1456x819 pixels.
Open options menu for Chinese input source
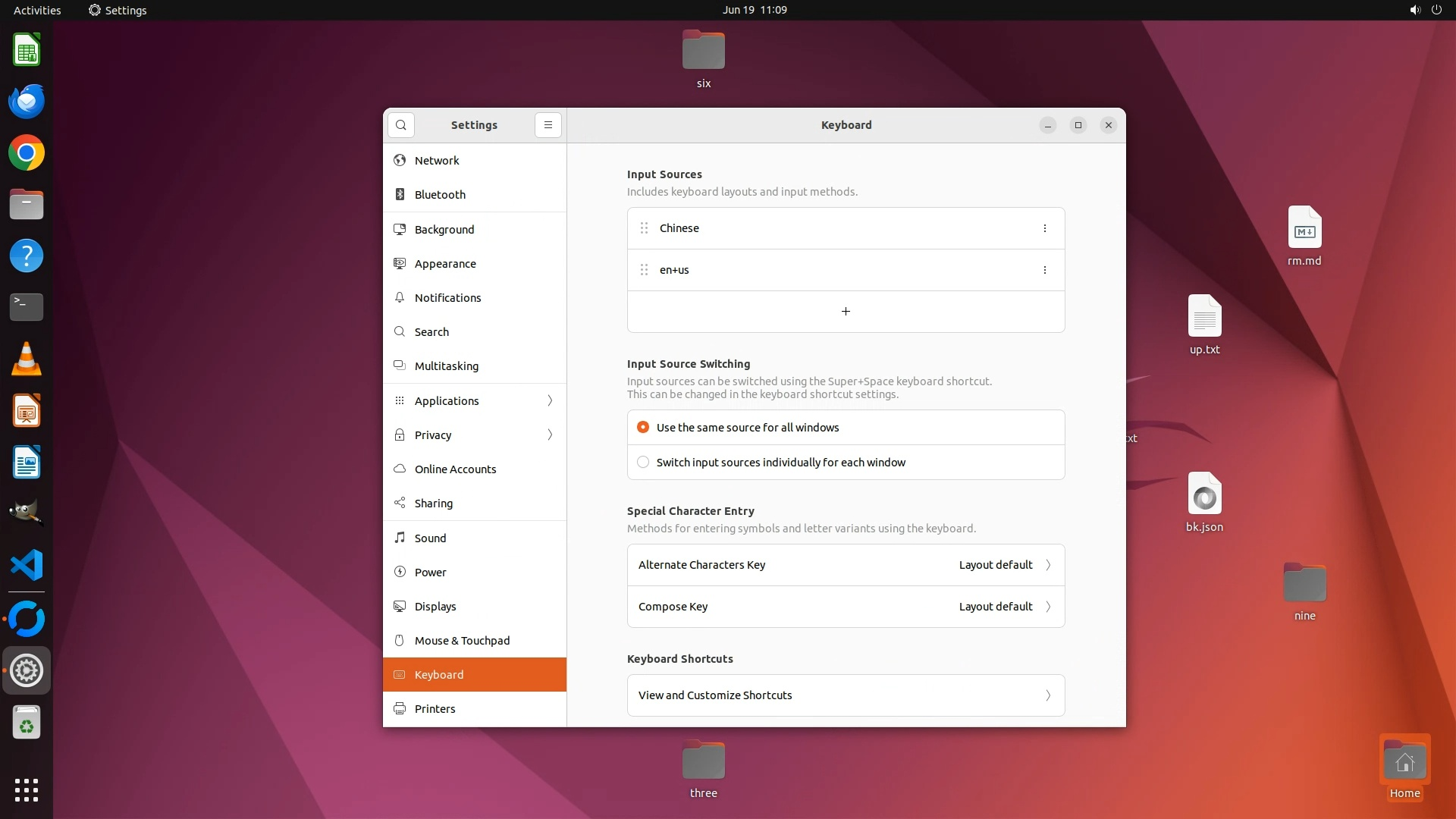pyautogui.click(x=1044, y=228)
